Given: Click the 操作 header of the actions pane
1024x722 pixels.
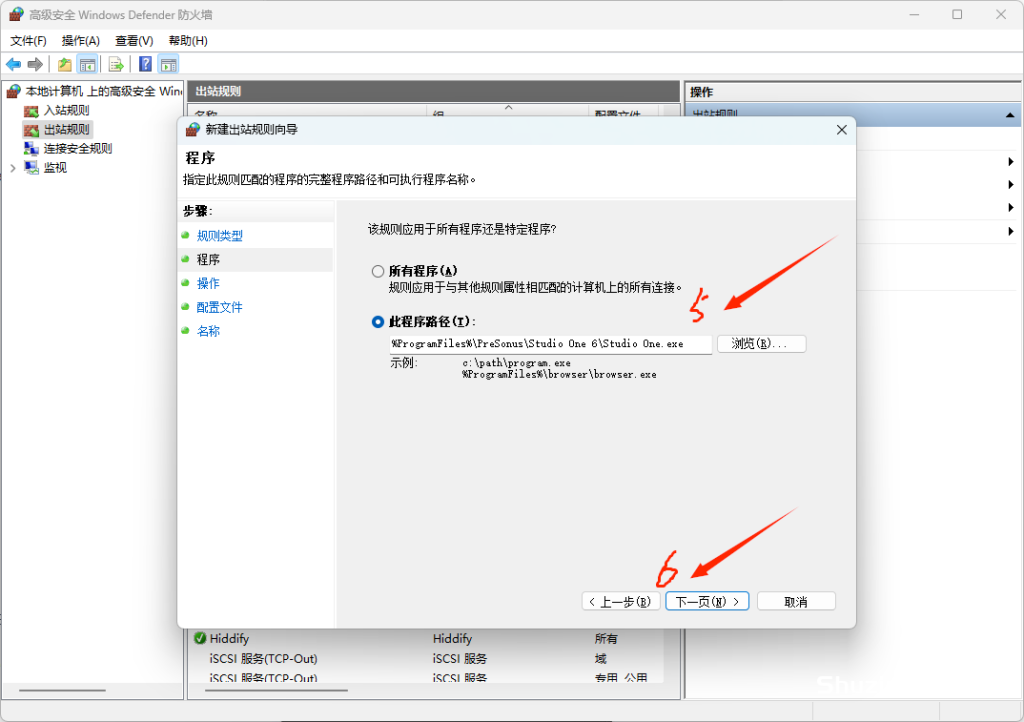Looking at the screenshot, I should pos(701,92).
